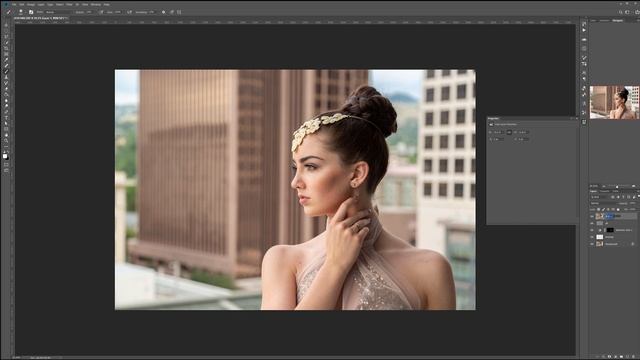
Task: Open the Layer menu
Action: [x=41, y=4]
